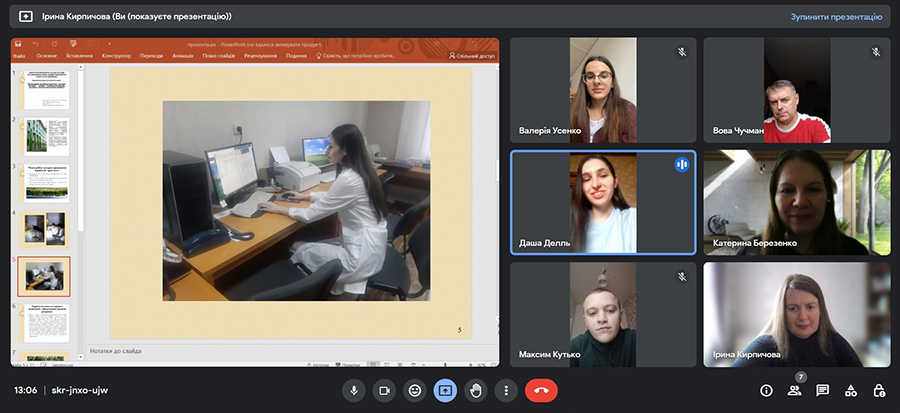Open PowerPoint Вставлення tab
The image size is (900, 413).
pyautogui.click(x=79, y=56)
